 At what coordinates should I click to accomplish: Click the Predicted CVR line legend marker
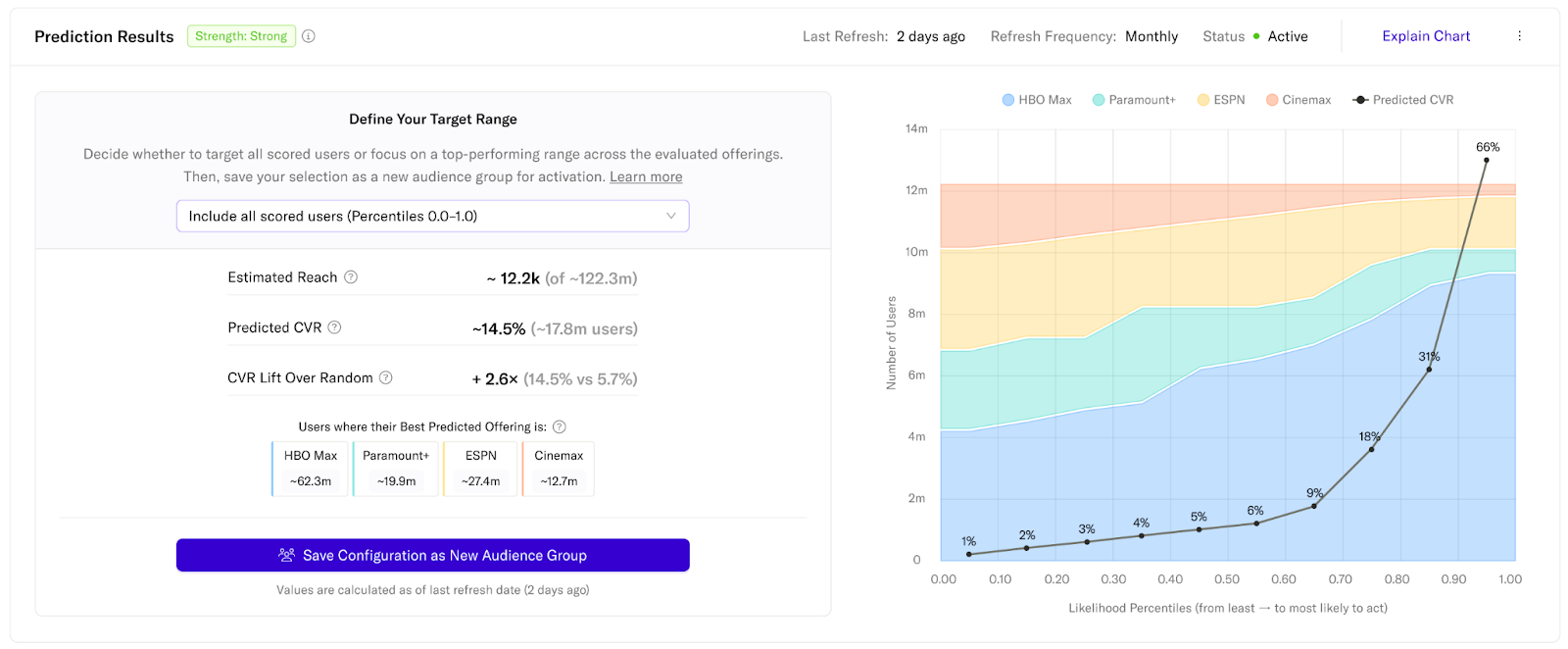click(x=1360, y=100)
